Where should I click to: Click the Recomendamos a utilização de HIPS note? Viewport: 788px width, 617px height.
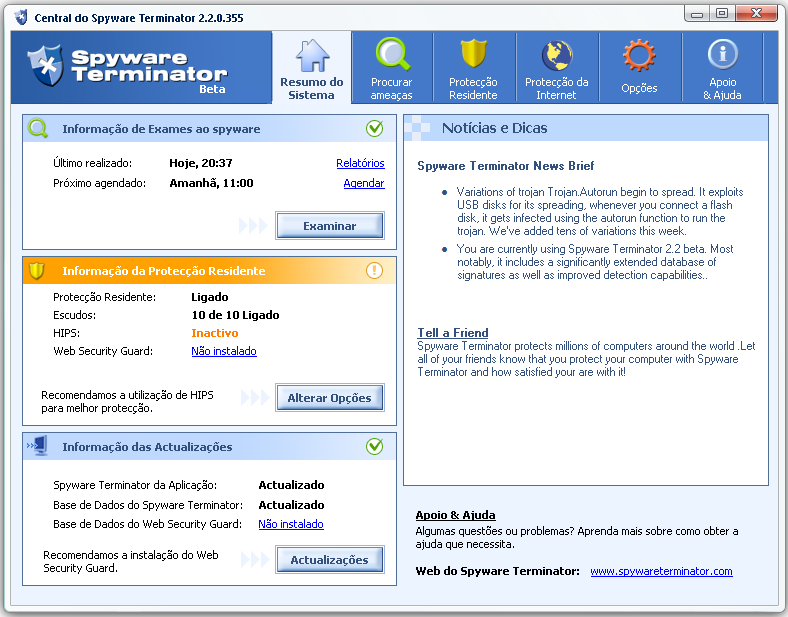127,401
